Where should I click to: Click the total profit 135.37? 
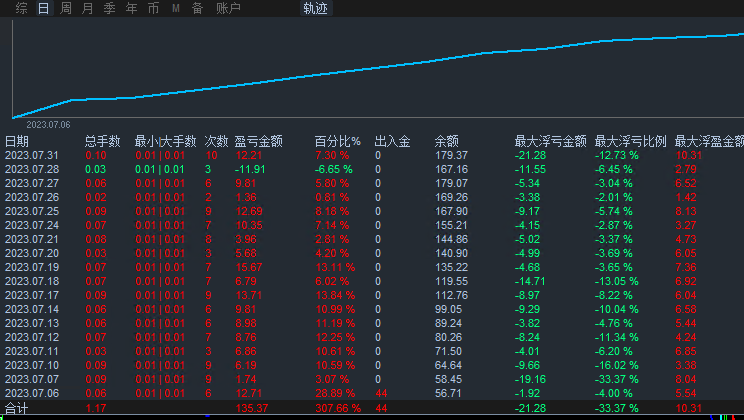tap(252, 408)
